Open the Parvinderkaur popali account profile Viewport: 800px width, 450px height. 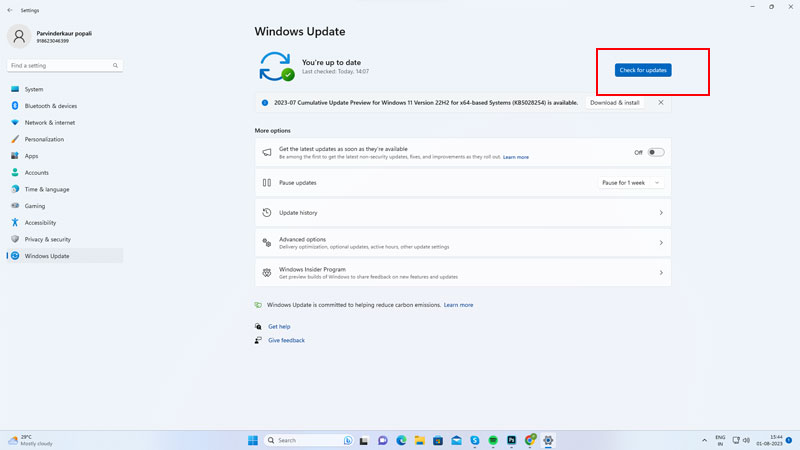pyautogui.click(x=50, y=36)
